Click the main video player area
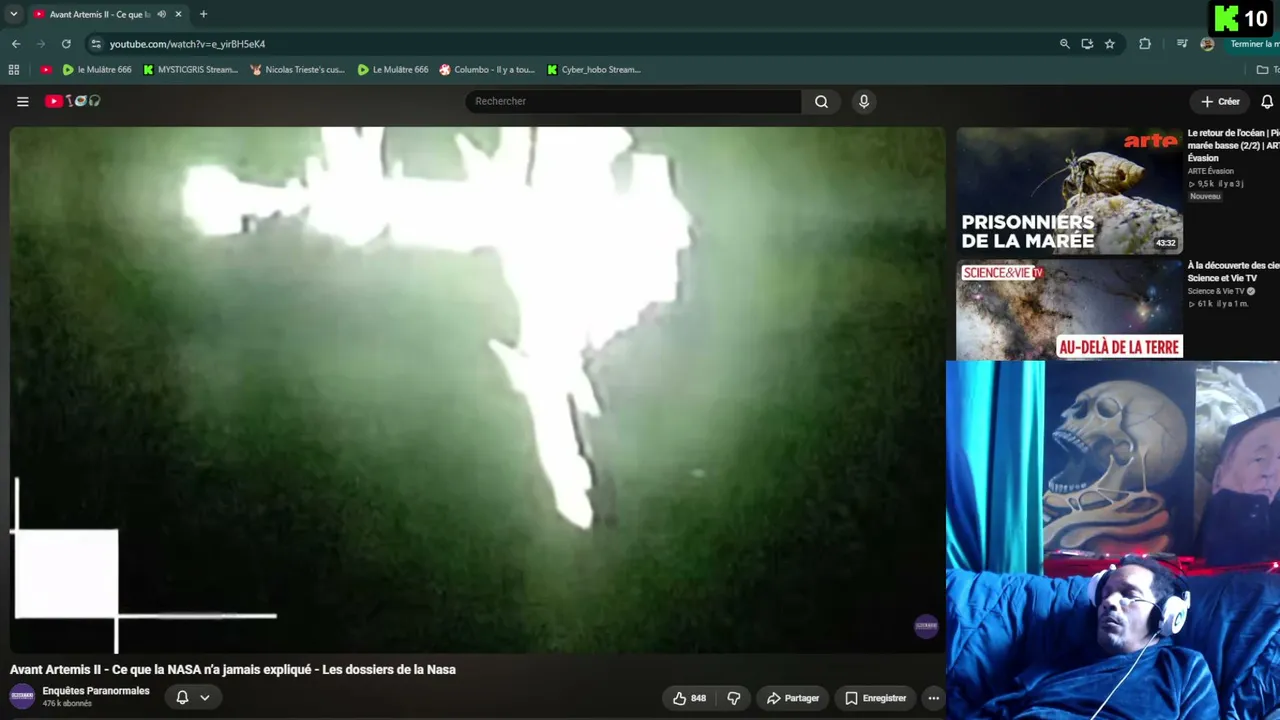 point(477,390)
